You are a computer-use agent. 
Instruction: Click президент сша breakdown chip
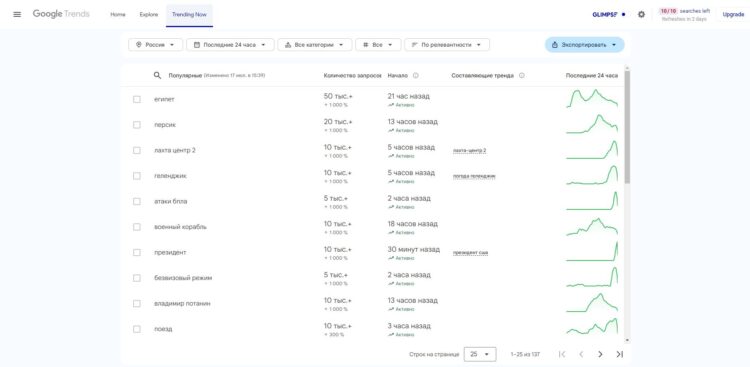tap(471, 253)
